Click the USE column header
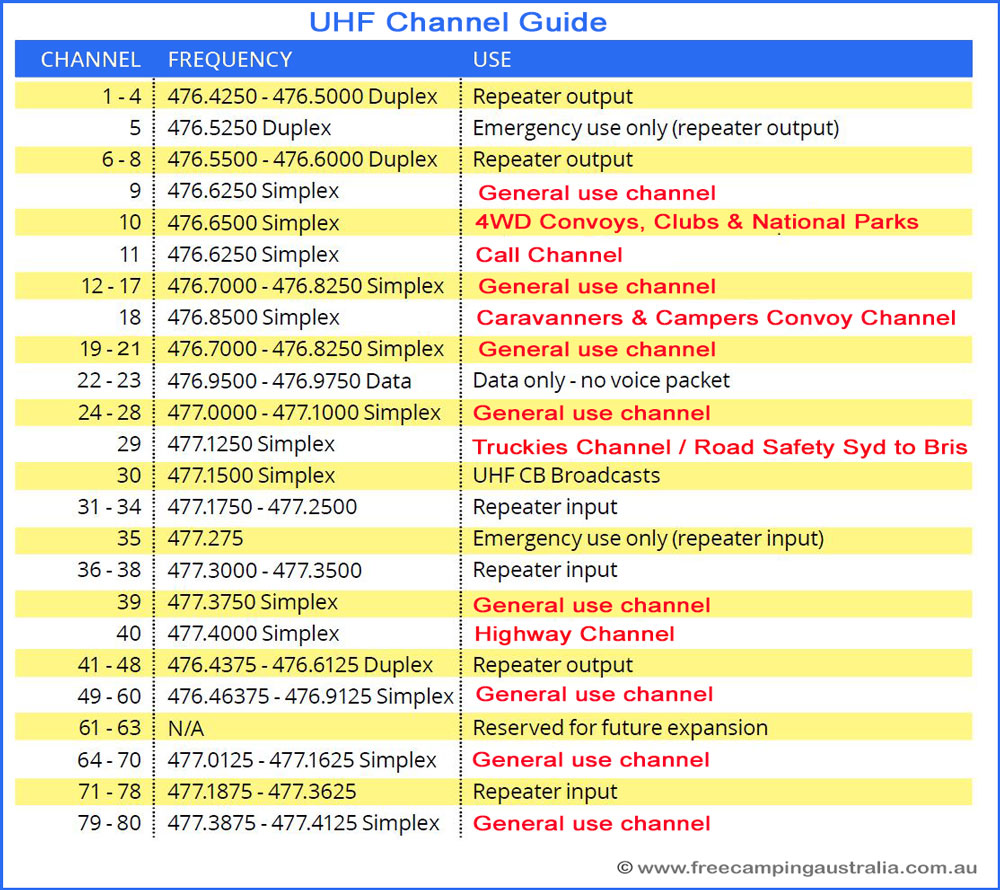Image resolution: width=1000 pixels, height=890 pixels. pyautogui.click(x=492, y=60)
